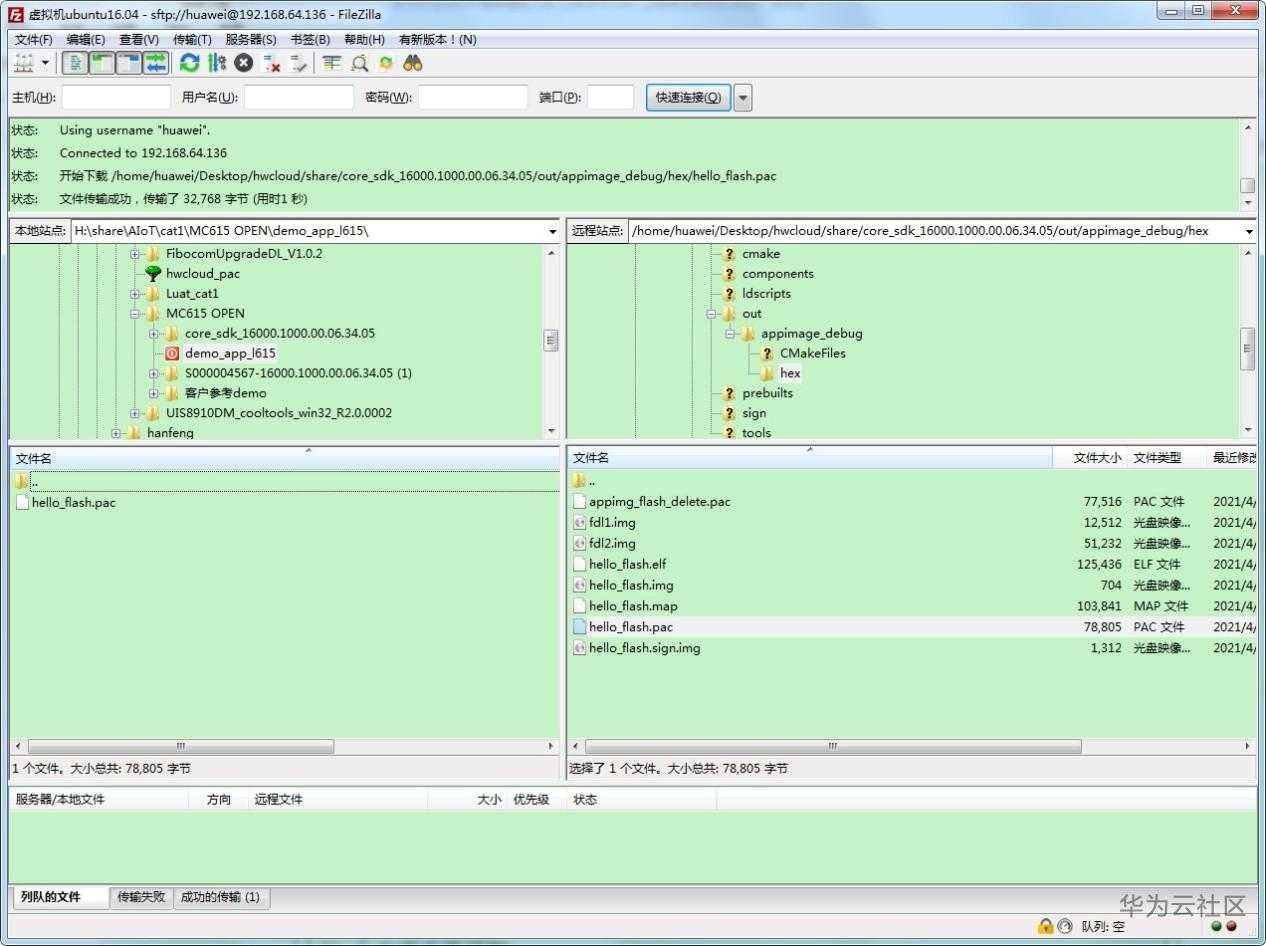The height and width of the screenshot is (946, 1266).
Task: Open directory listing filters dialog
Action: (332, 63)
